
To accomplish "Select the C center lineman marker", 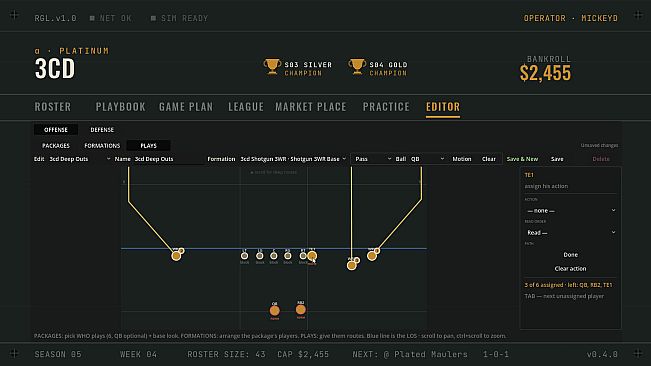I will 274,256.
